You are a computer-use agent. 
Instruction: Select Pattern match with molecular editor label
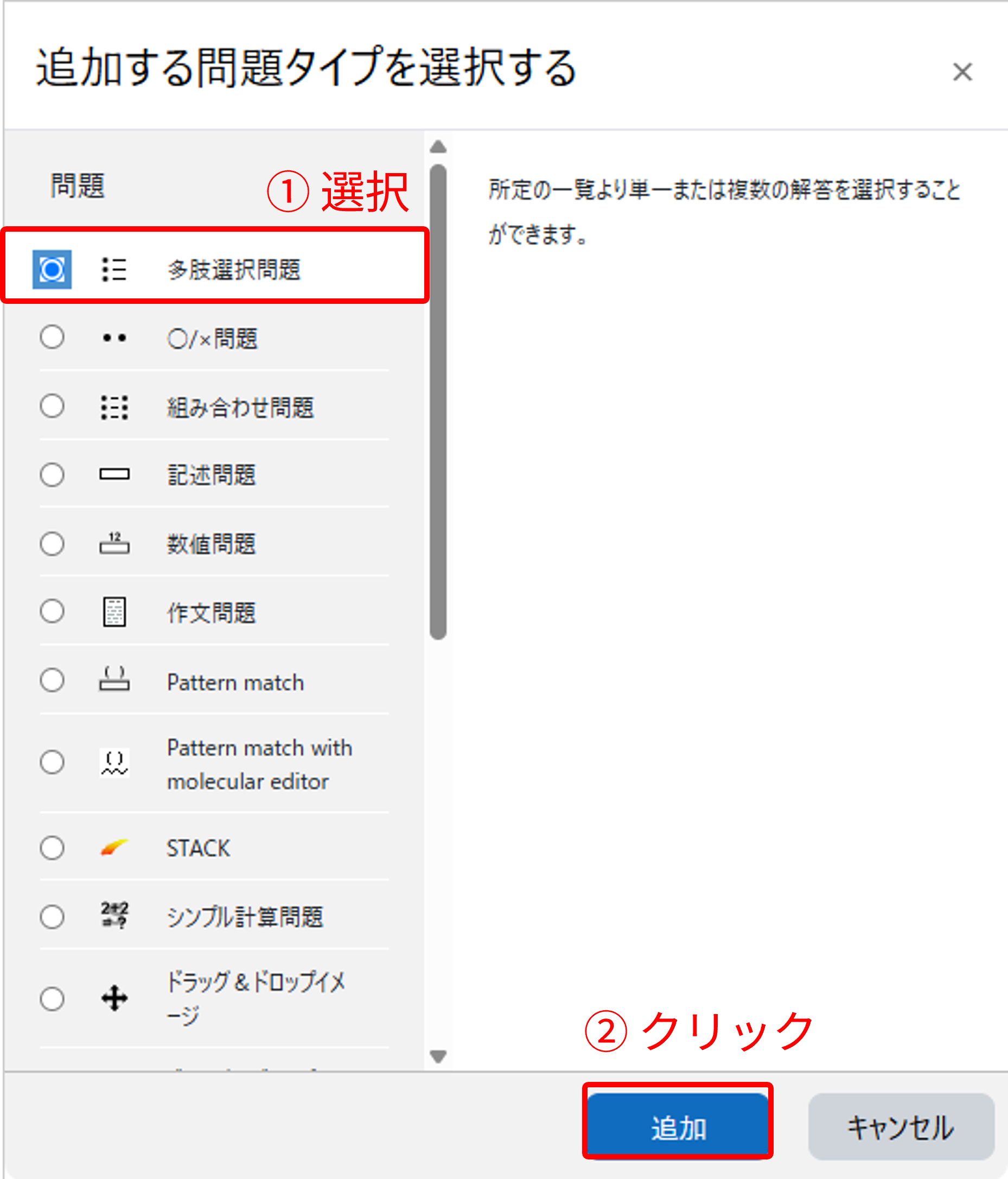(x=259, y=764)
